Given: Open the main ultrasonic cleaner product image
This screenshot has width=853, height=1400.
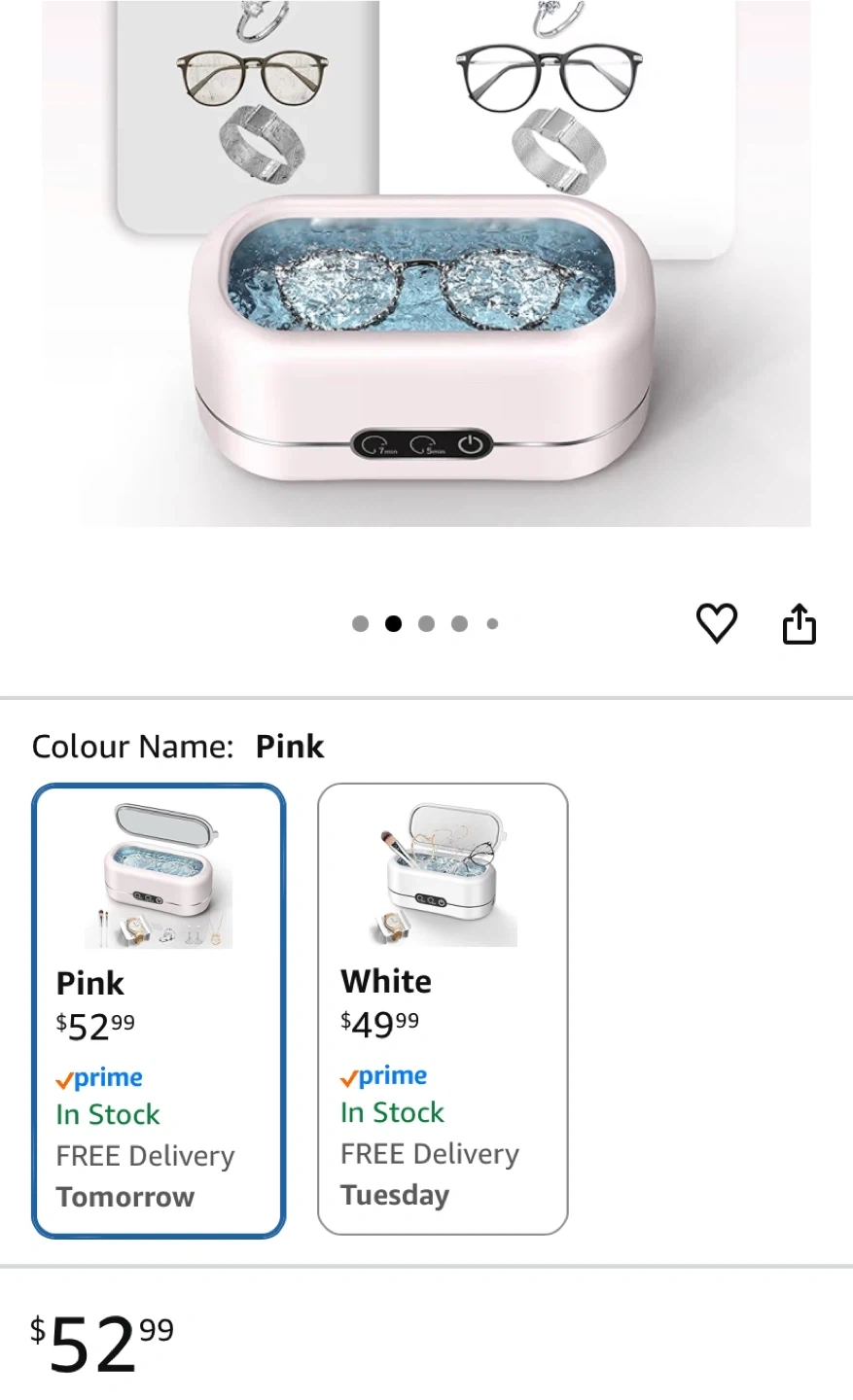Looking at the screenshot, I should 426,263.
